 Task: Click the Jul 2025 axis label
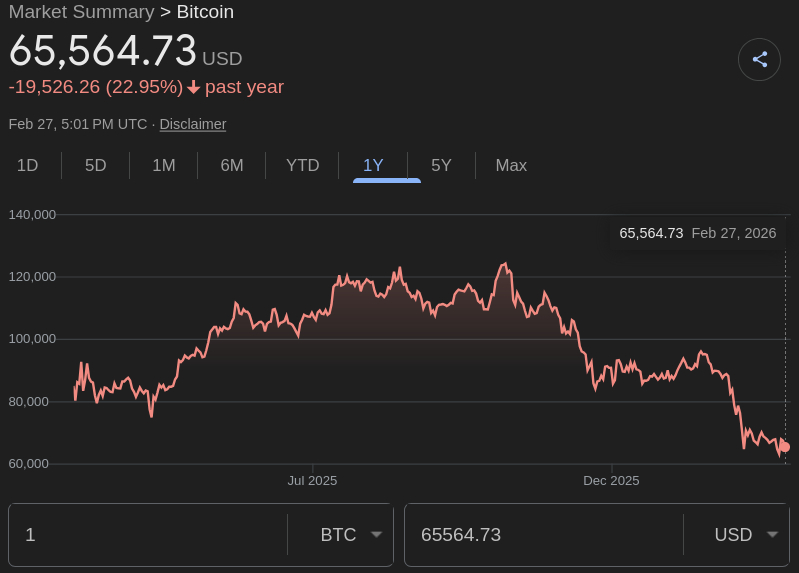pos(312,481)
